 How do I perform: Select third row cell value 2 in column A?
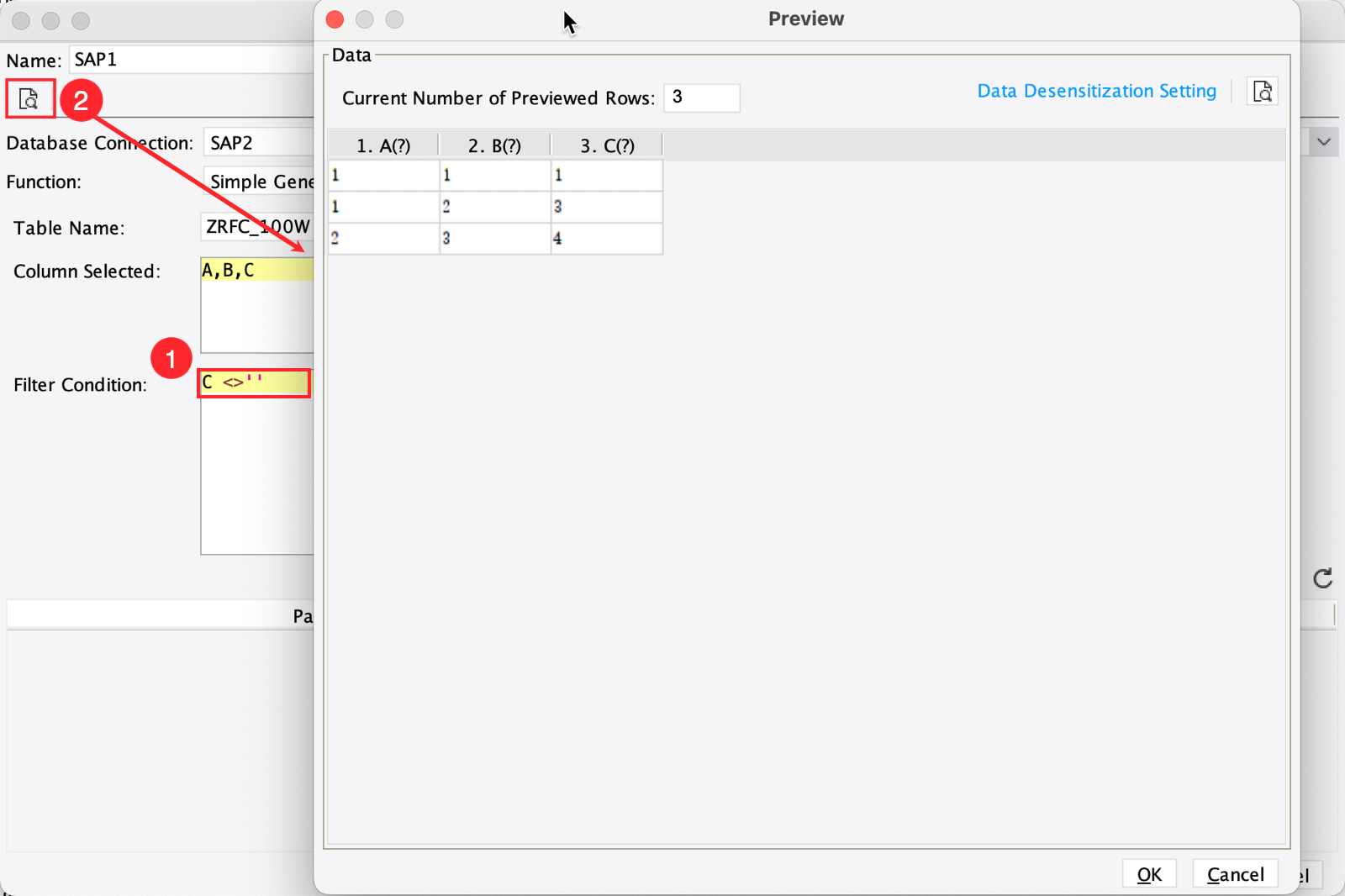coord(383,239)
